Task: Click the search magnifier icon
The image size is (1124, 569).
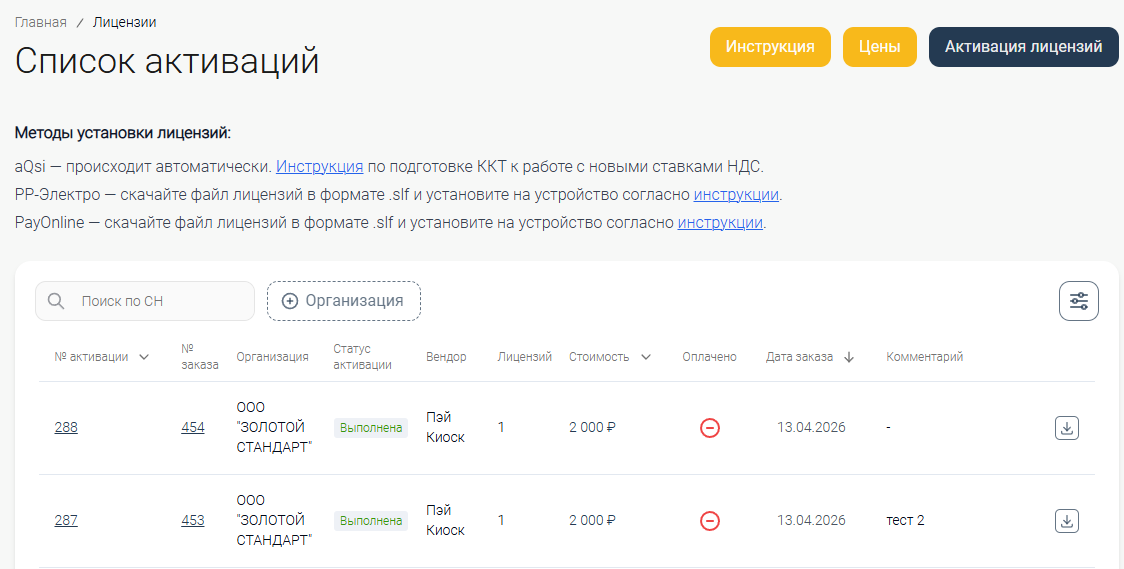Action: click(x=56, y=301)
